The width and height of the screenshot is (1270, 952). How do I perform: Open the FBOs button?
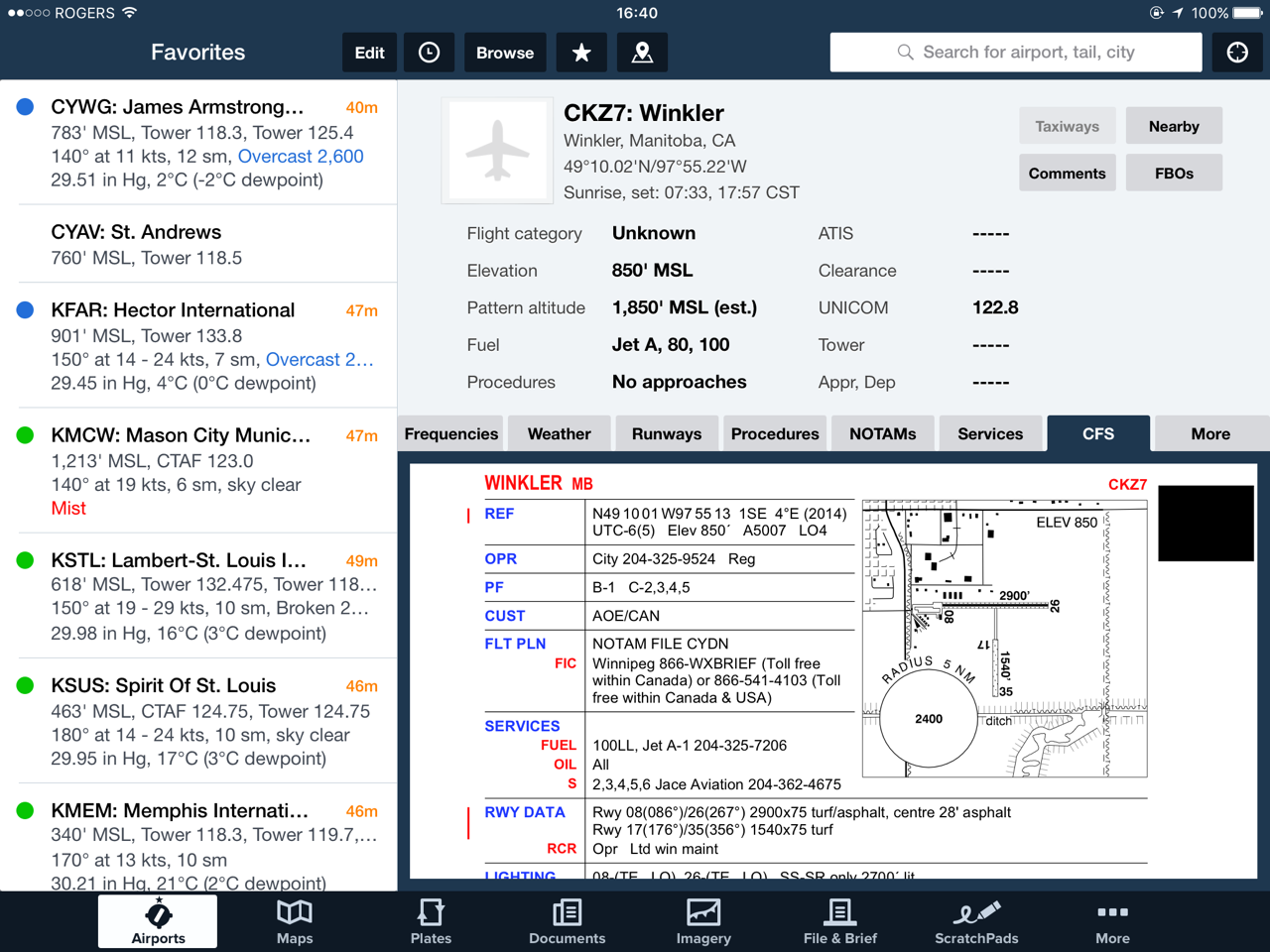1174,174
